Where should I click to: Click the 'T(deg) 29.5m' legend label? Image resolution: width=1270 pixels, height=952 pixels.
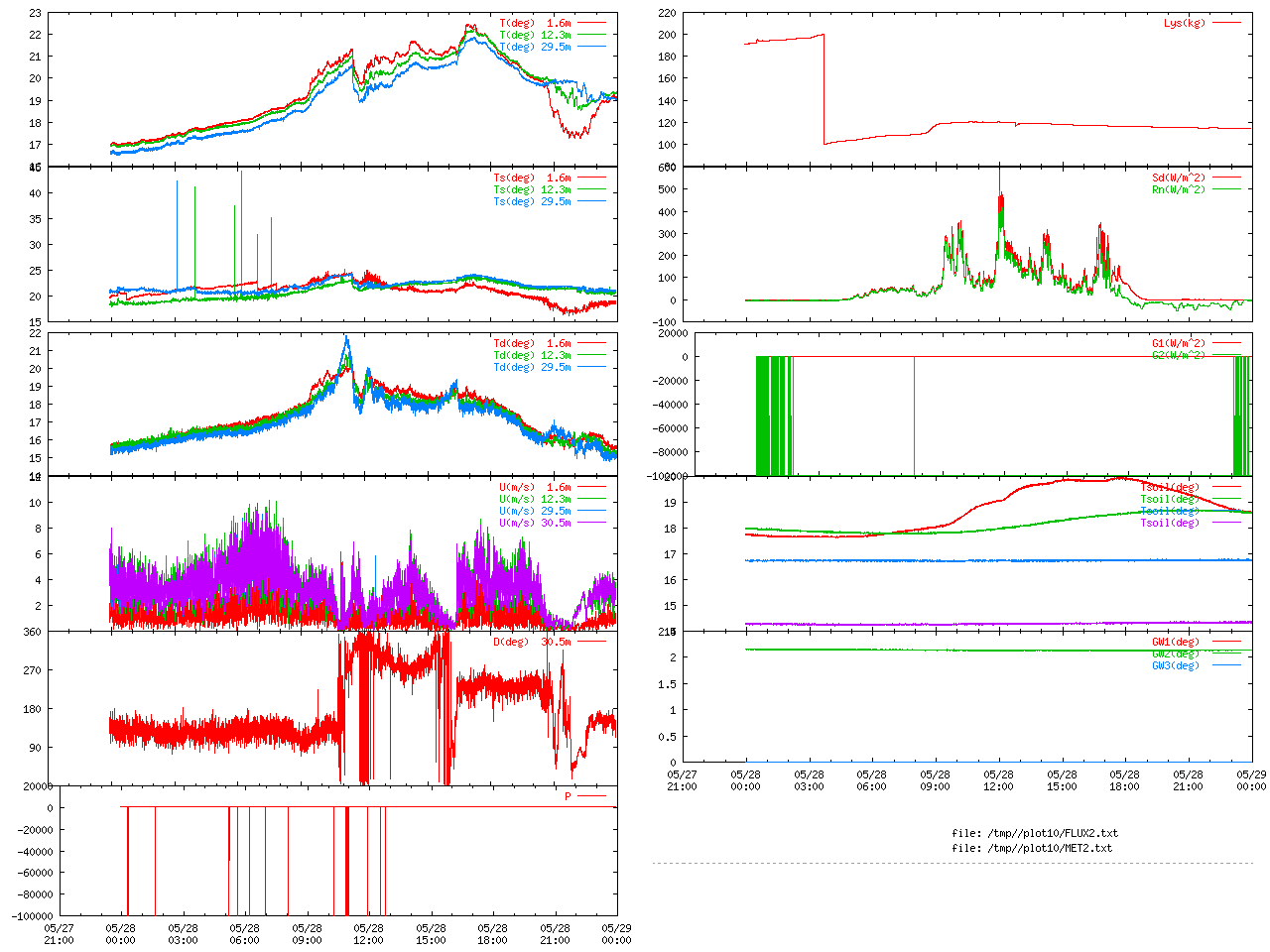tap(535, 47)
